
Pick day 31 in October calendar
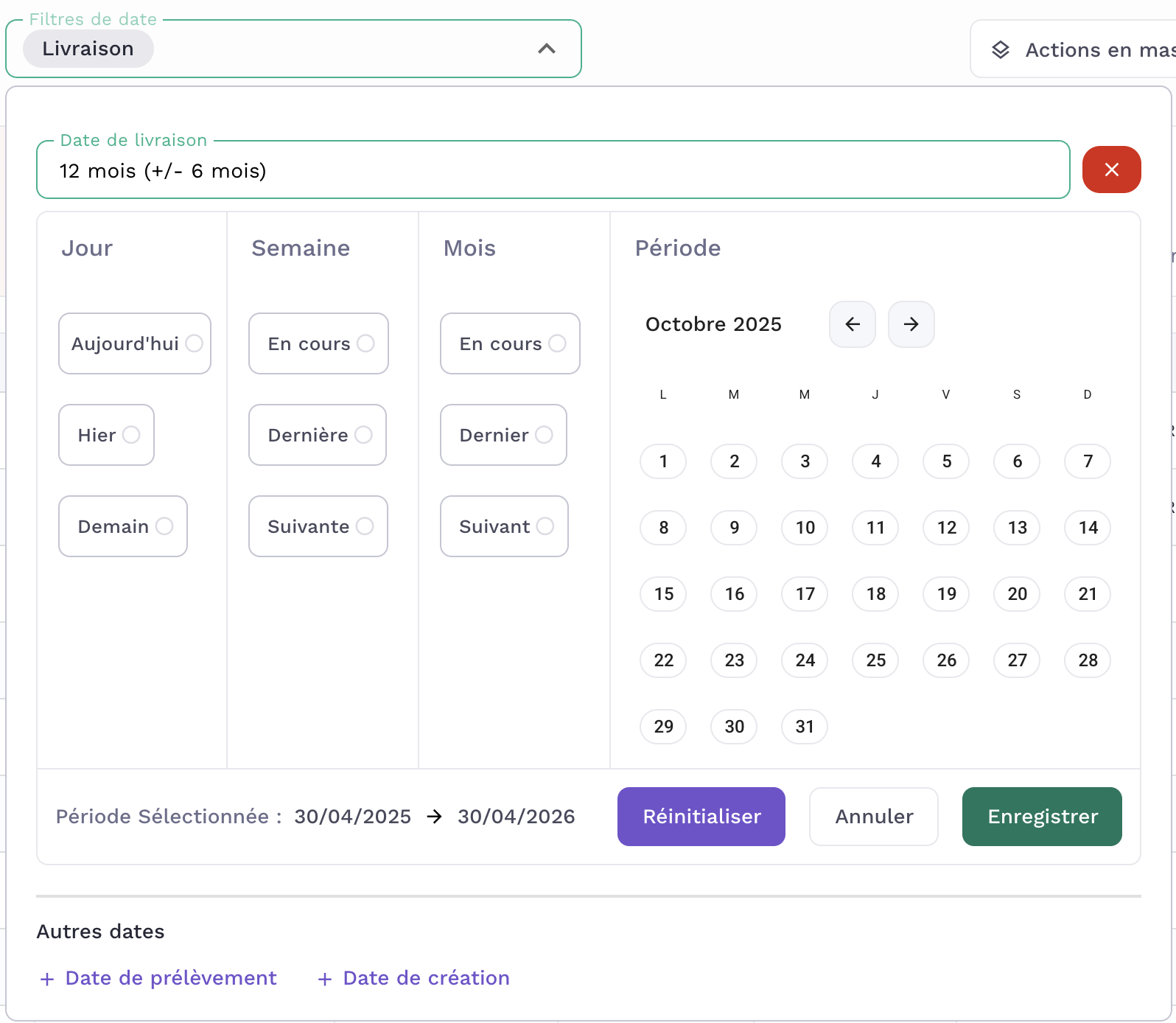[x=804, y=727]
